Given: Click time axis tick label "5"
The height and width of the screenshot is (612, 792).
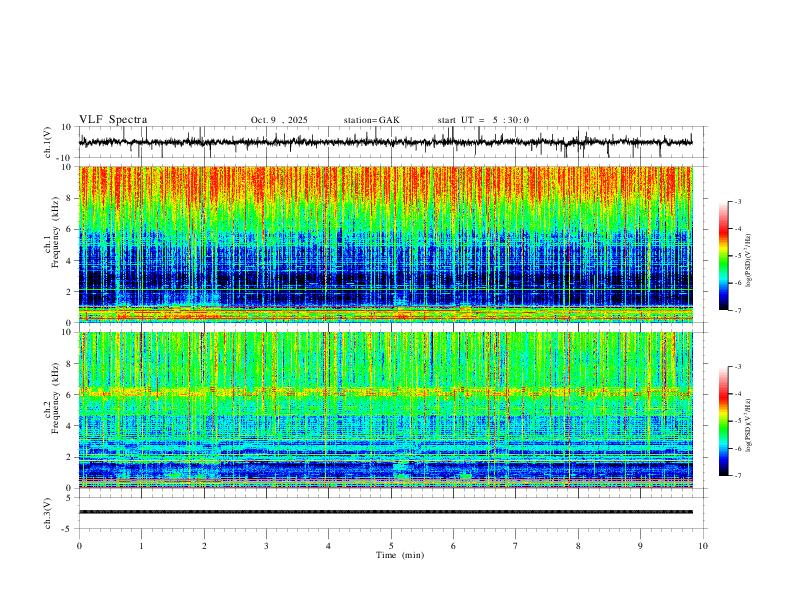Looking at the screenshot, I should tap(391, 546).
